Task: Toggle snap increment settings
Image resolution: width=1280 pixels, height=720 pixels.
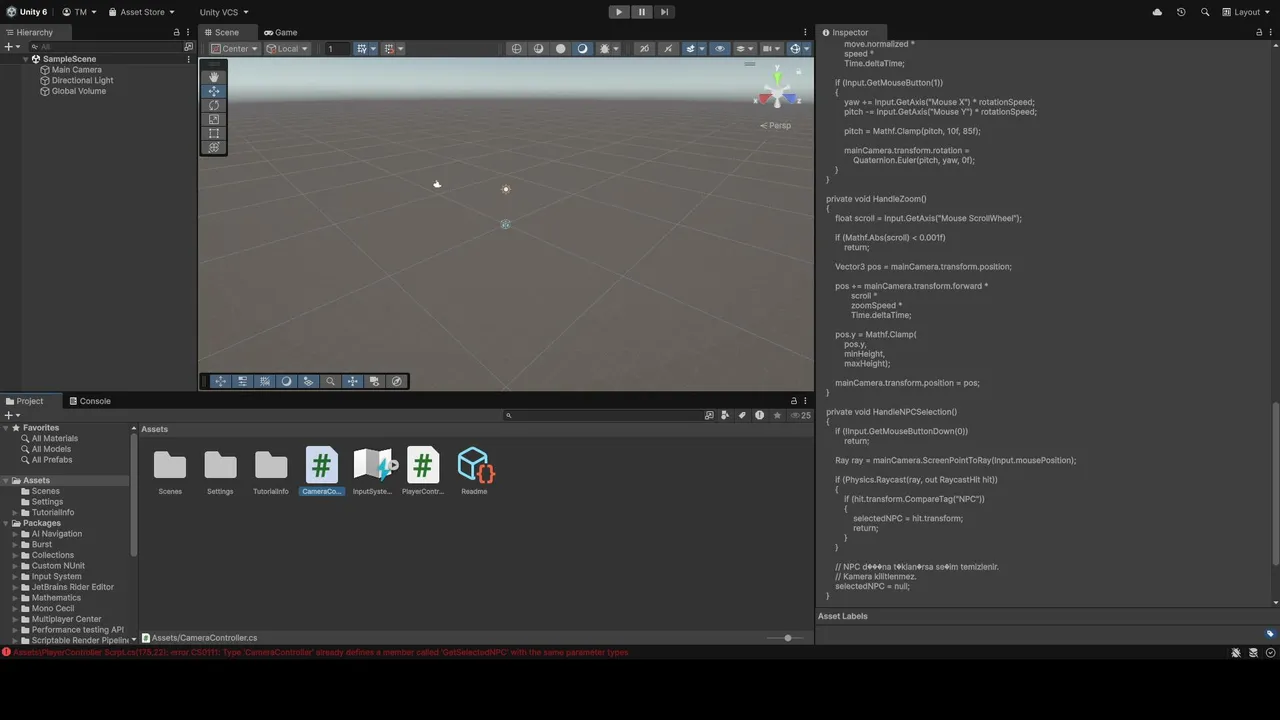Action: (x=389, y=48)
